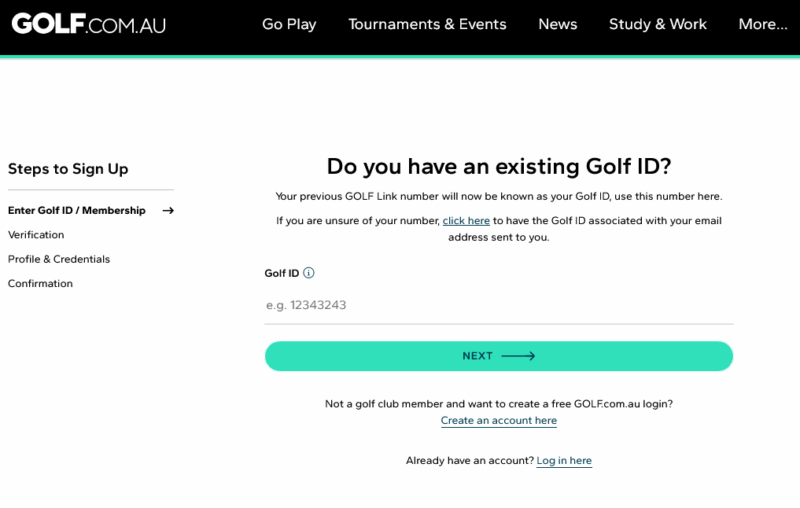Select the Enter Golf ID / Membership step
This screenshot has width=800, height=508.
click(77, 211)
